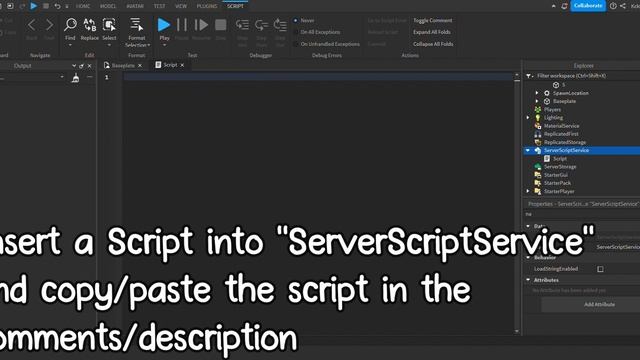Image resolution: width=640 pixels, height=360 pixels.
Task: Collapse the ribbon with the up caret
Action: coord(553,6)
